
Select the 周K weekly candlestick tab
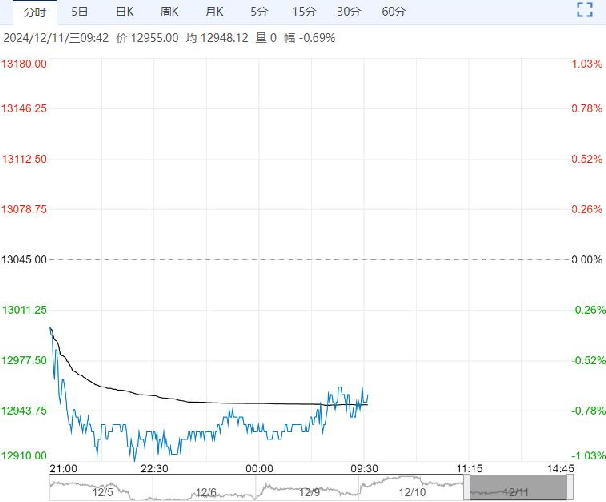[x=169, y=13]
